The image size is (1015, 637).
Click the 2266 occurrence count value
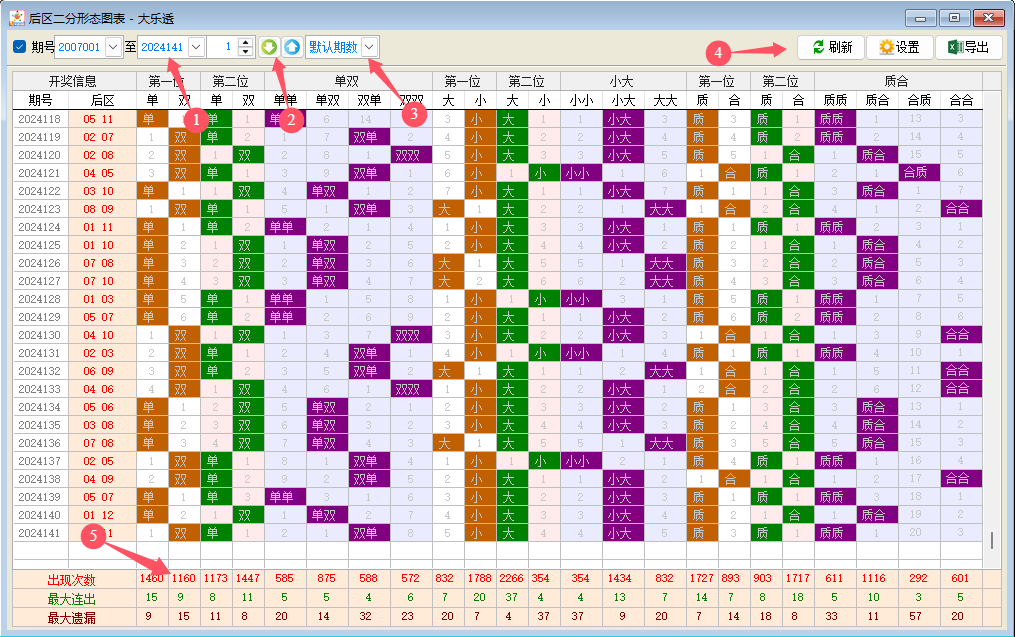(511, 579)
